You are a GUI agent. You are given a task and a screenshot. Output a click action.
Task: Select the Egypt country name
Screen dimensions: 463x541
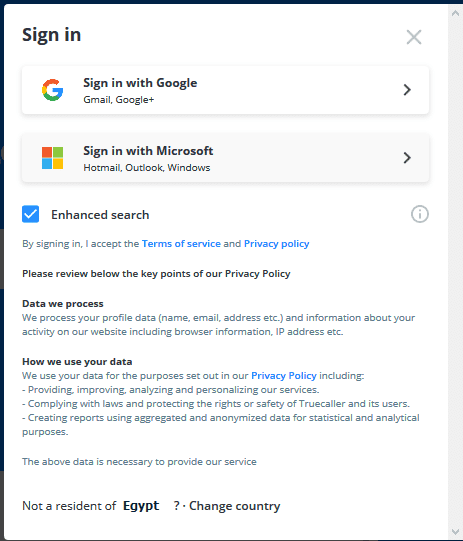pyautogui.click(x=141, y=506)
